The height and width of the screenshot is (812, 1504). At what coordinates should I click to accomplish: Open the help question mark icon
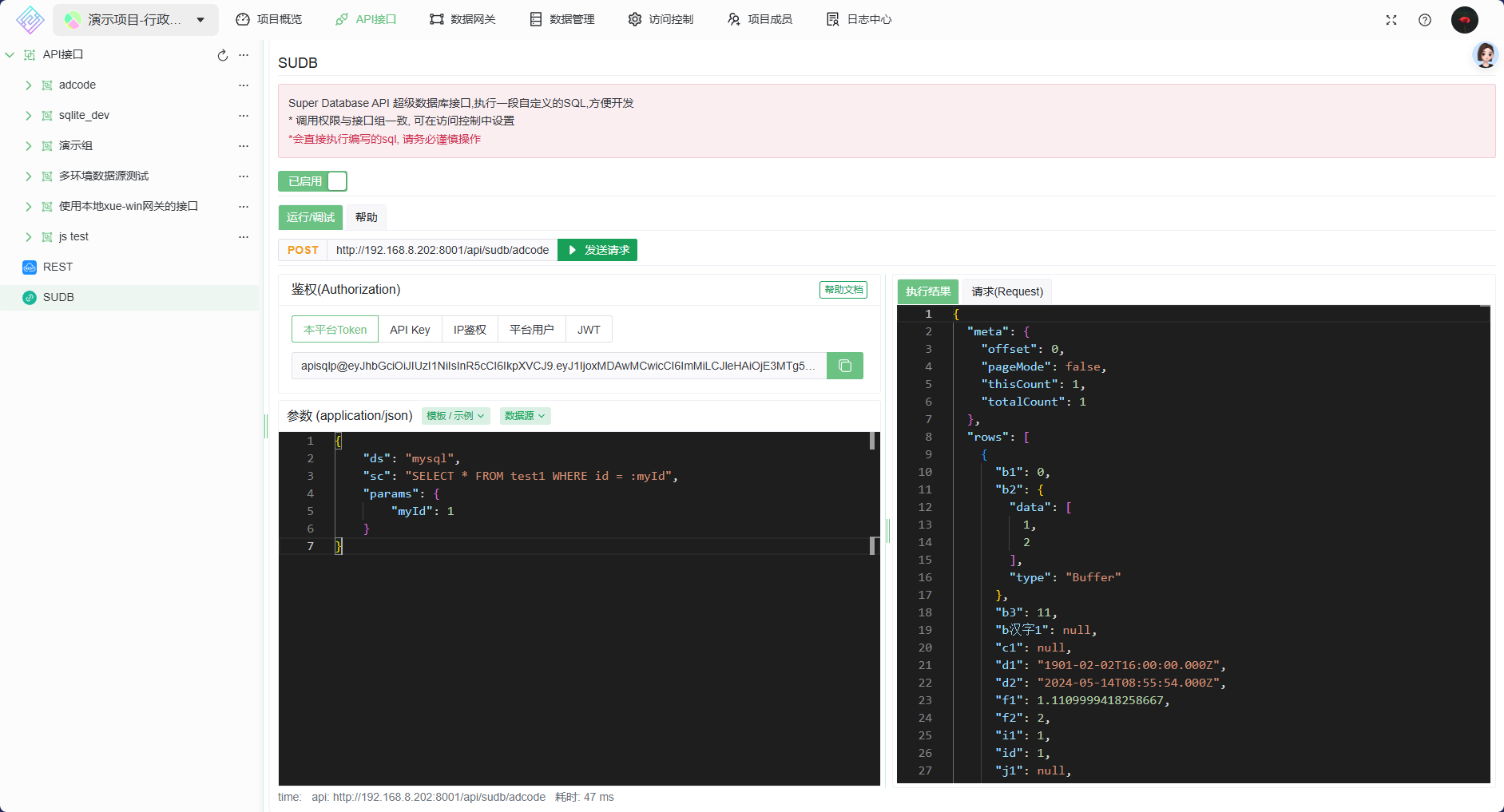point(1424,20)
